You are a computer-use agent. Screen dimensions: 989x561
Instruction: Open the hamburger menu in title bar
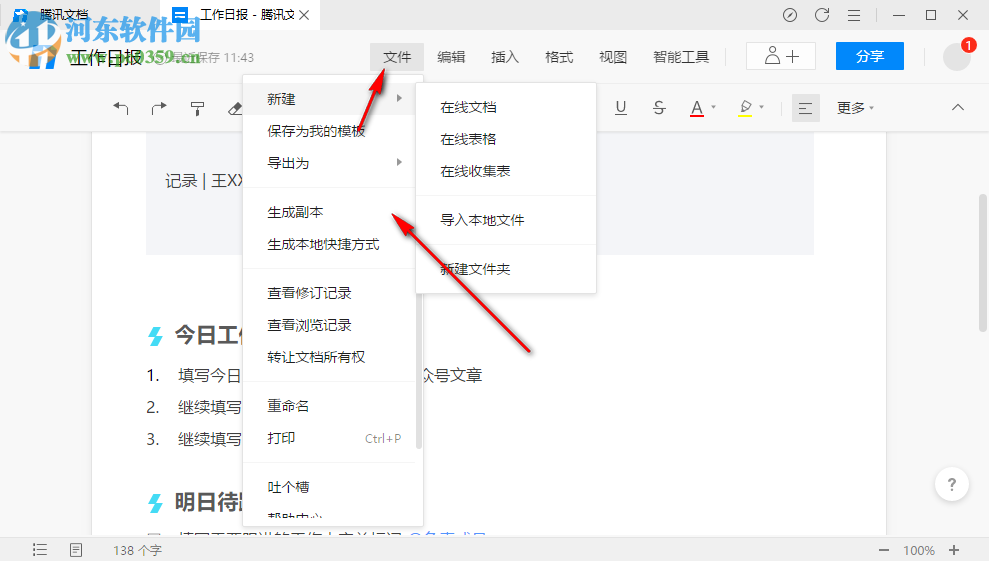coord(854,15)
